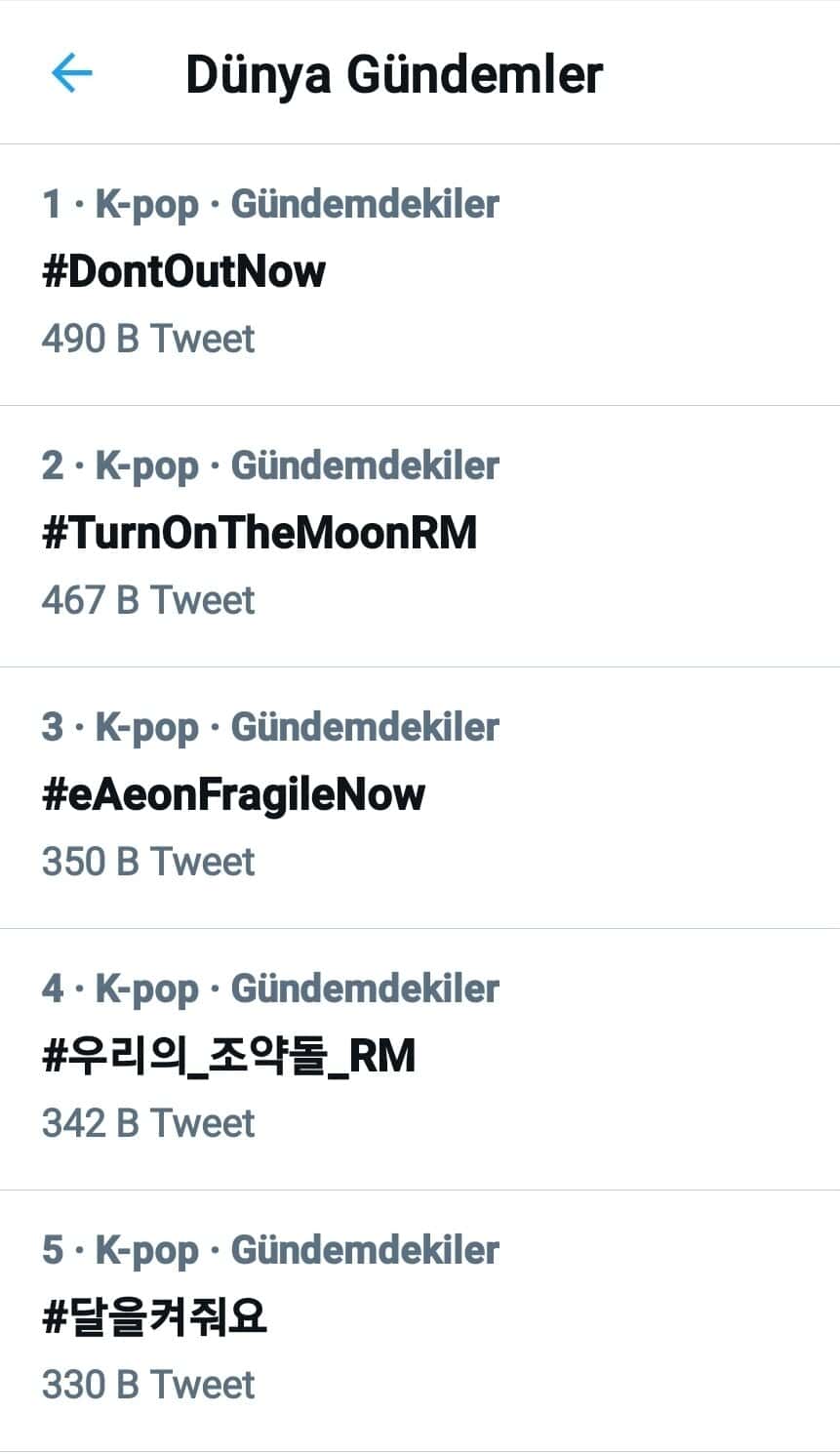Click the rank 5 K-pop Gündemdekiler label
Image resolution: width=840 pixels, height=1454 pixels.
point(270,1250)
